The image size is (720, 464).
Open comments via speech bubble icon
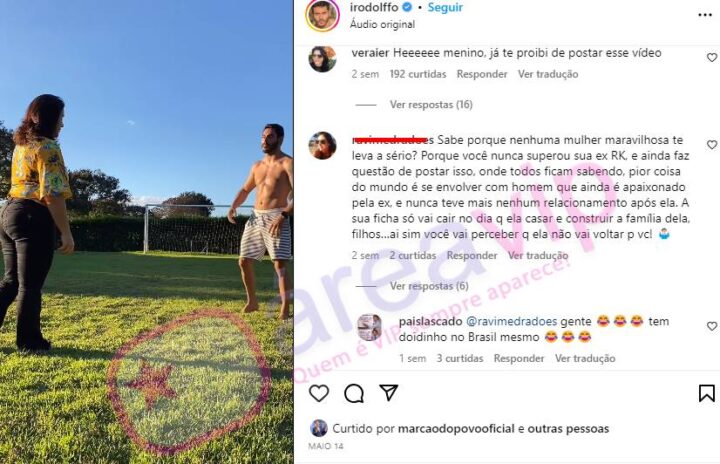(354, 393)
